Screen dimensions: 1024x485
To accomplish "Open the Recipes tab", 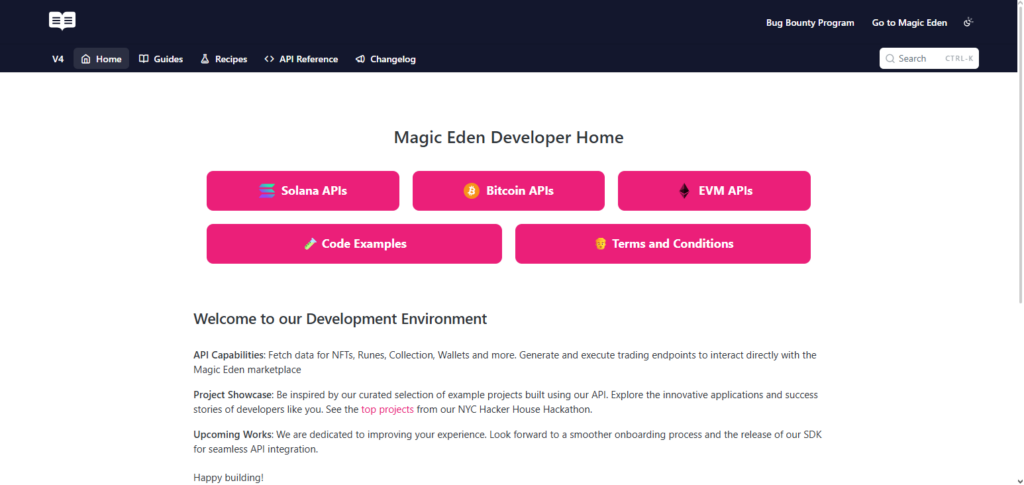I will (223, 59).
